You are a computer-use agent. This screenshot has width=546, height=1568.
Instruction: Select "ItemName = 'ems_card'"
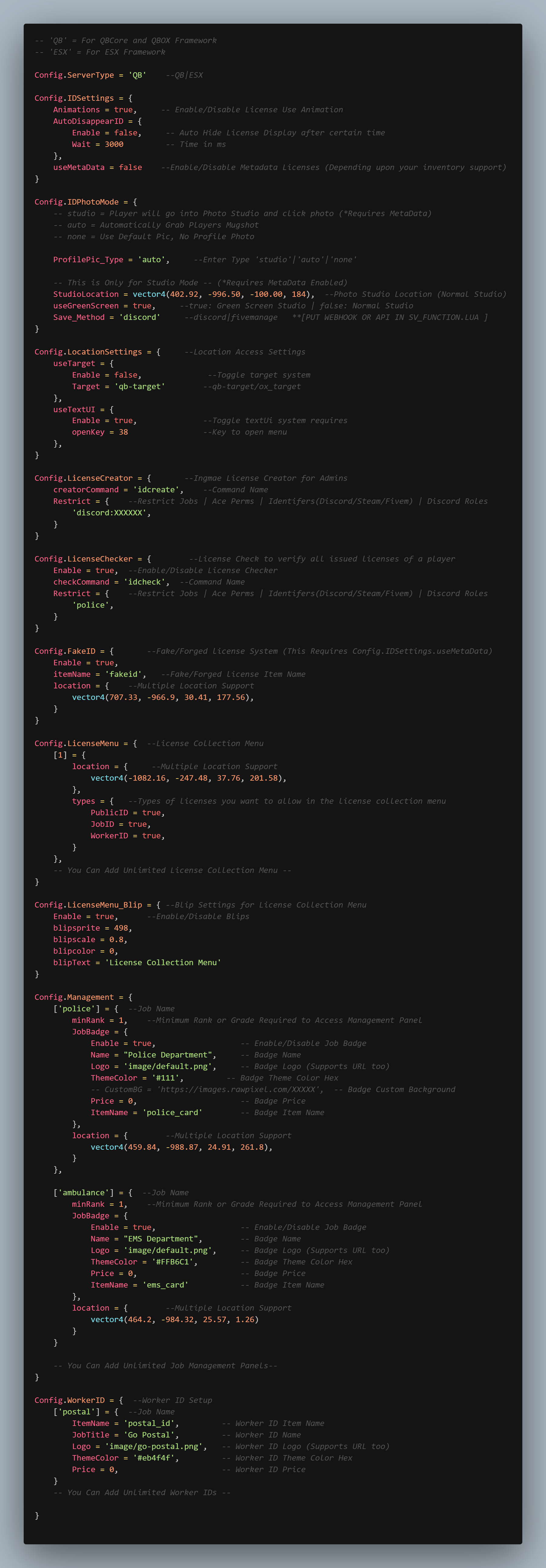pos(139,1285)
